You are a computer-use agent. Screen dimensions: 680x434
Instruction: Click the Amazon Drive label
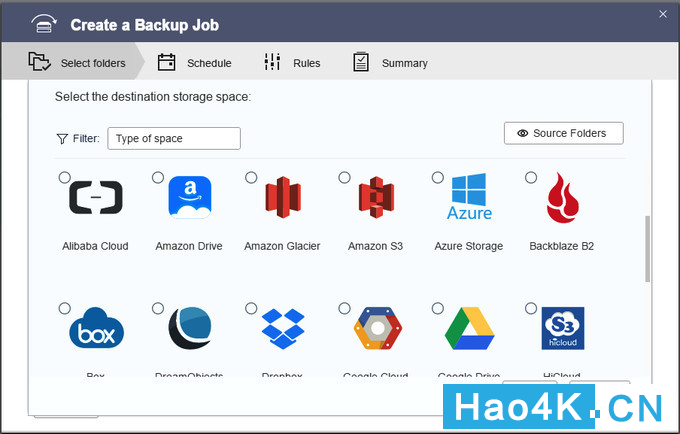pos(189,246)
